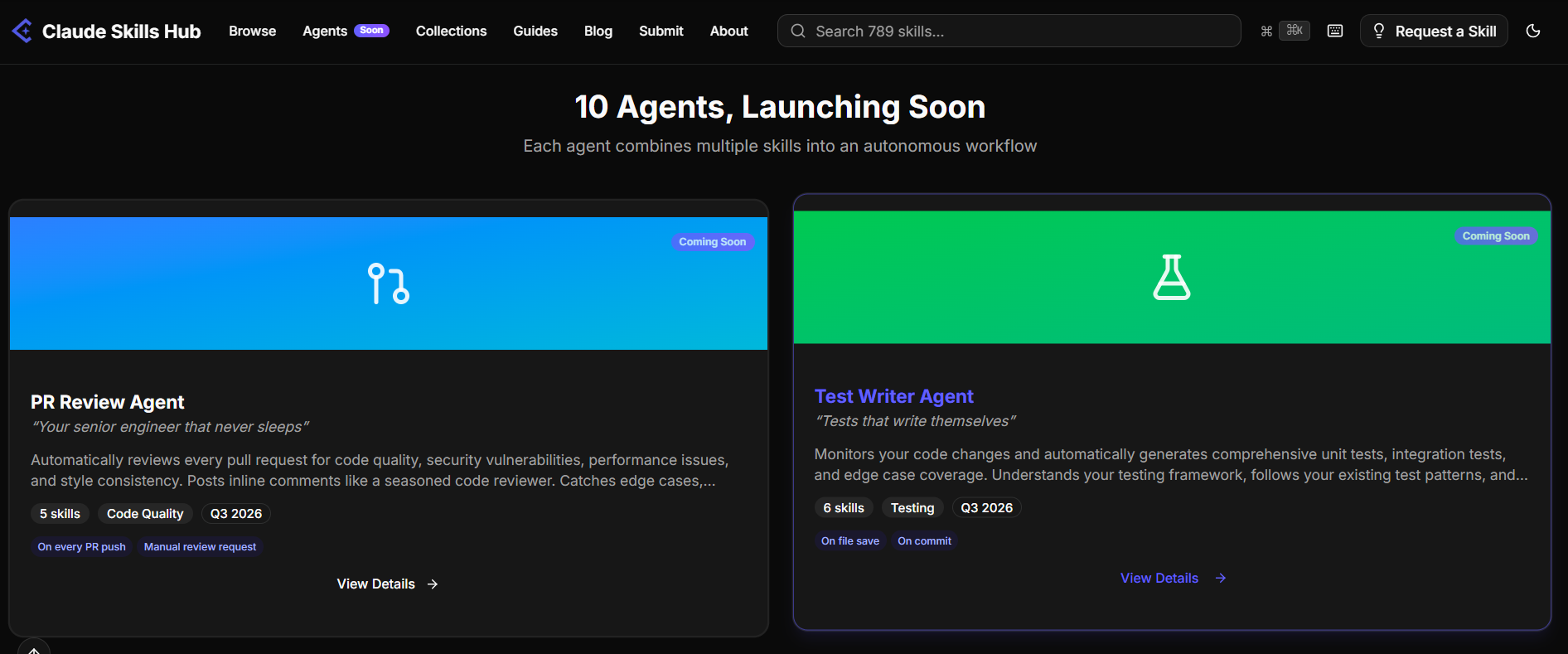Click the description starting "Automatically reviews every pull request"

pyautogui.click(x=380, y=470)
